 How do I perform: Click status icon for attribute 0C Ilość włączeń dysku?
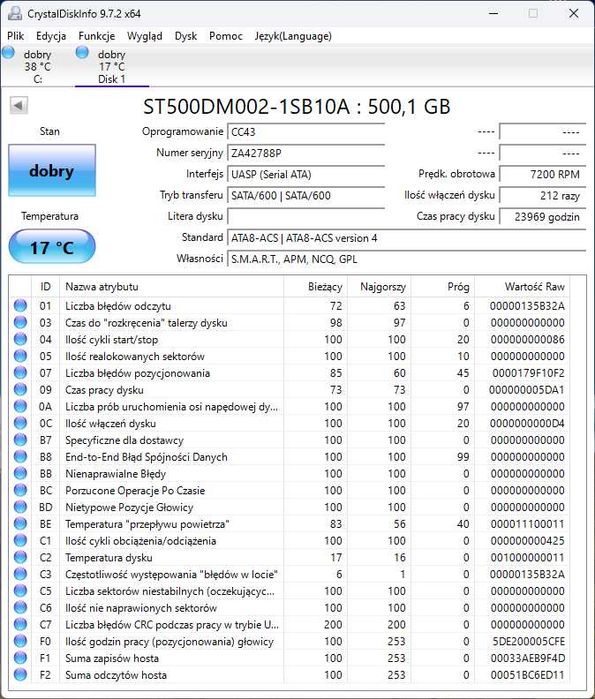(x=20, y=423)
